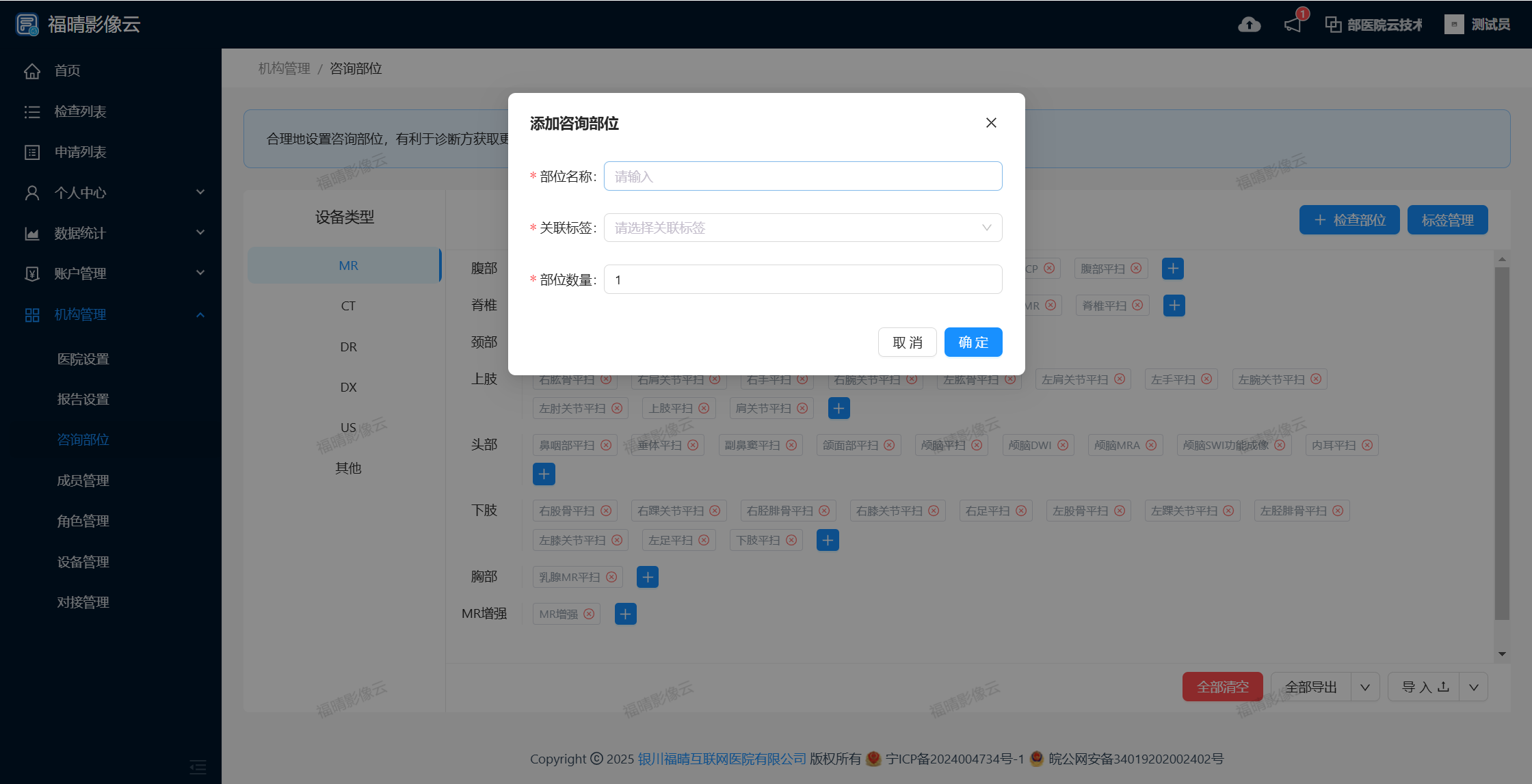Open 成员管理 in sidebar
The height and width of the screenshot is (784, 1532).
[83, 481]
